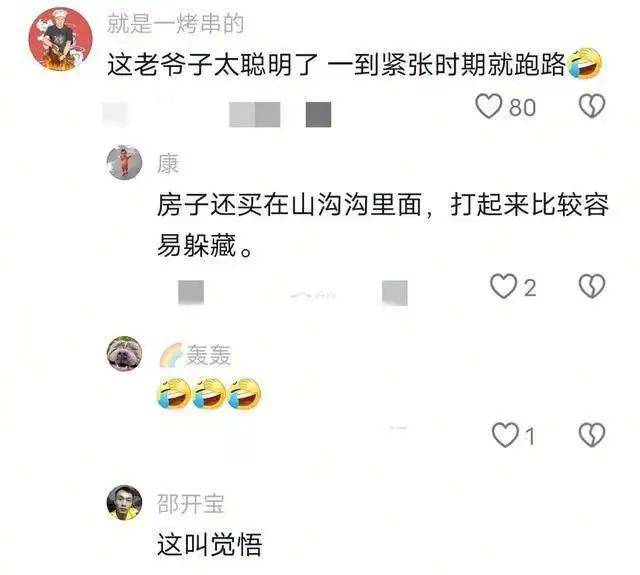Tap broken heart on 康's reply

click(x=592, y=286)
